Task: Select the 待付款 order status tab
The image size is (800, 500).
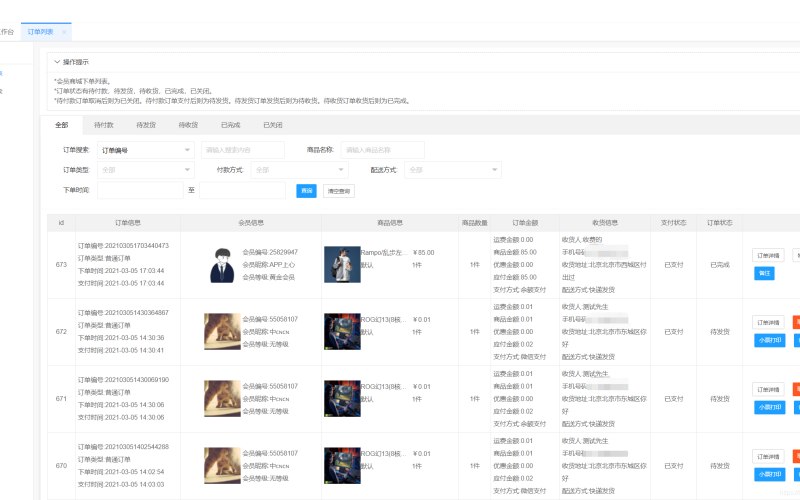Action: pos(104,125)
